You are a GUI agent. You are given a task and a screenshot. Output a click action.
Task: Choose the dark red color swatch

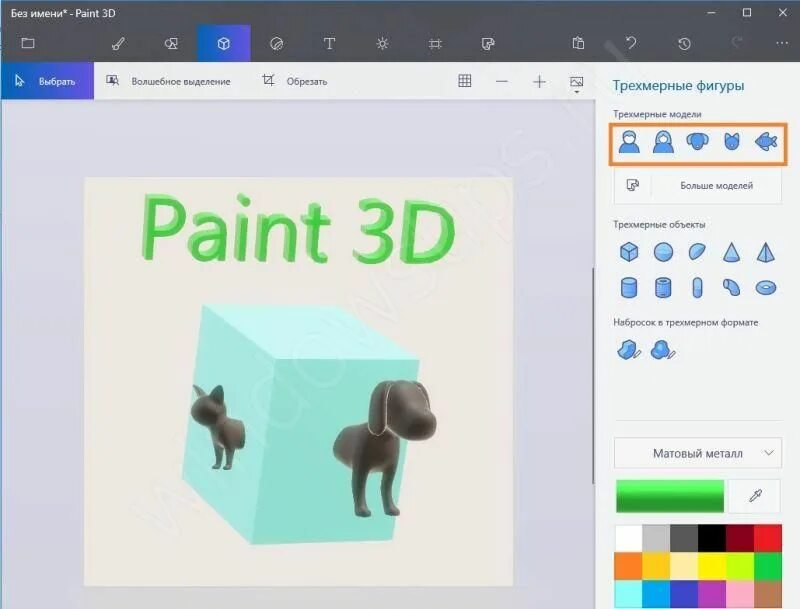(x=740, y=538)
